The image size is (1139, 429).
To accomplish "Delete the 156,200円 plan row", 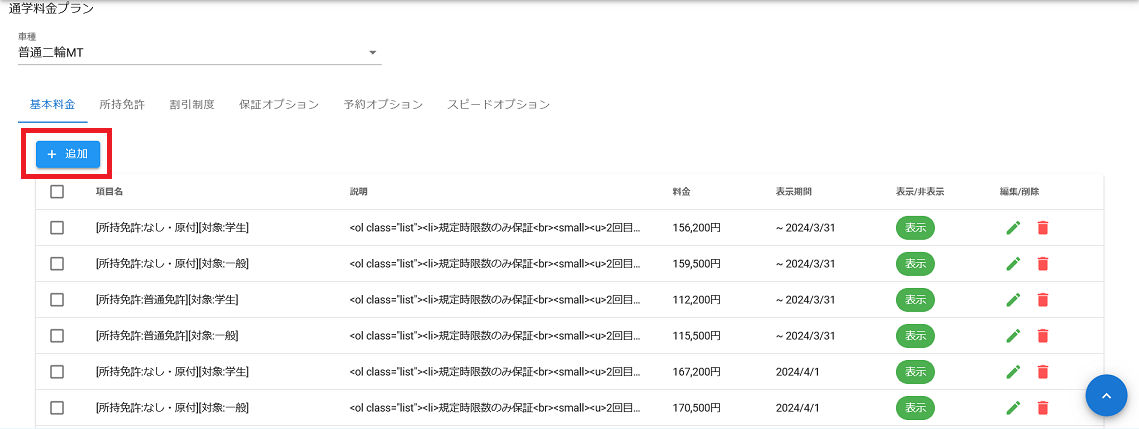I will [1042, 228].
